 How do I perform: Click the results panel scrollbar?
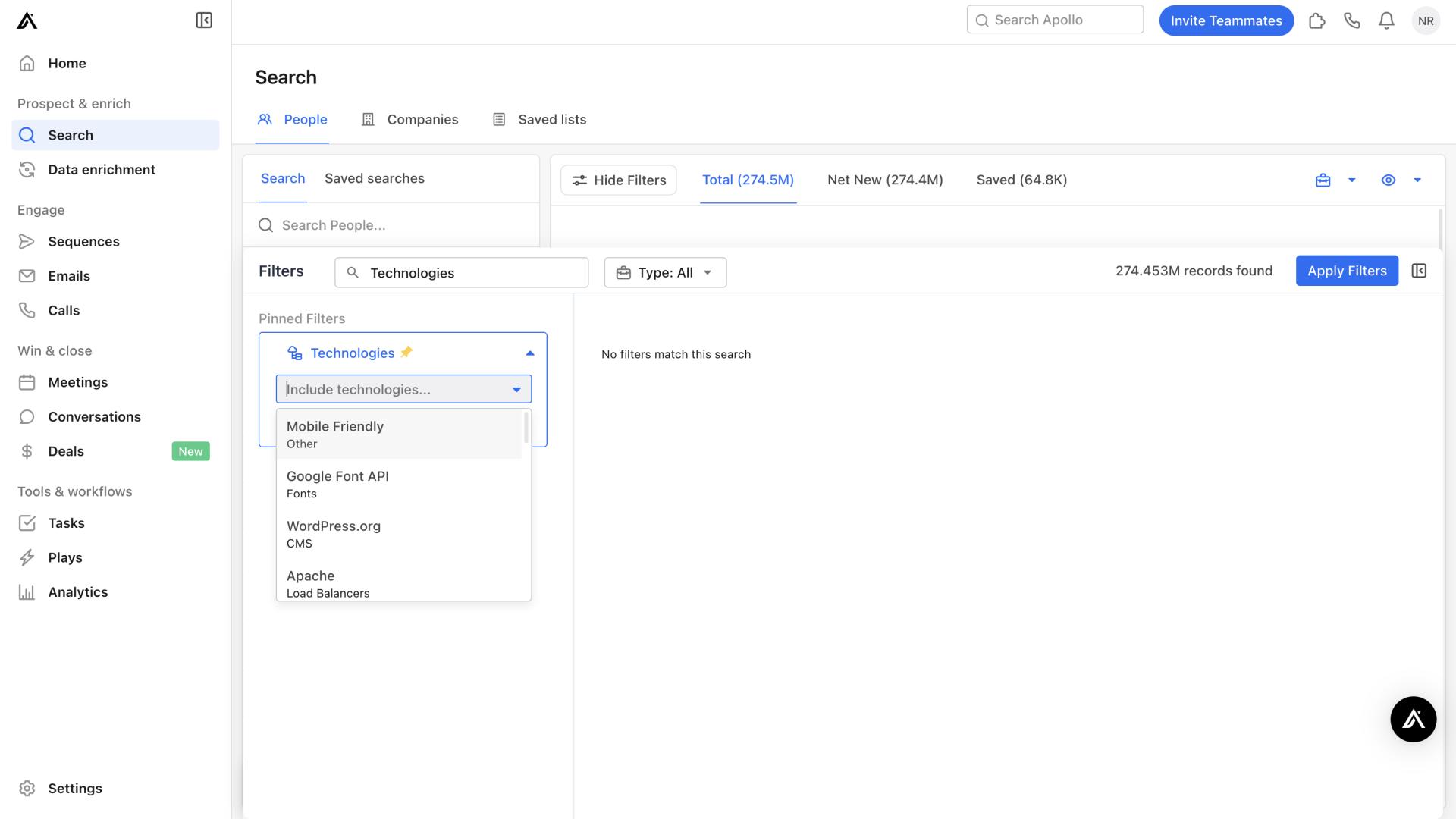click(x=1439, y=227)
